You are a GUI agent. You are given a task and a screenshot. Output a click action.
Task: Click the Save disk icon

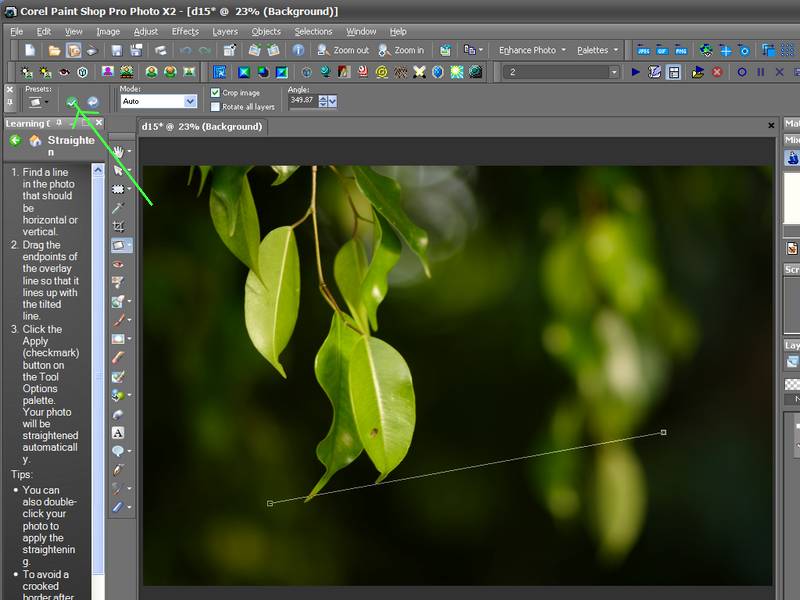click(117, 50)
